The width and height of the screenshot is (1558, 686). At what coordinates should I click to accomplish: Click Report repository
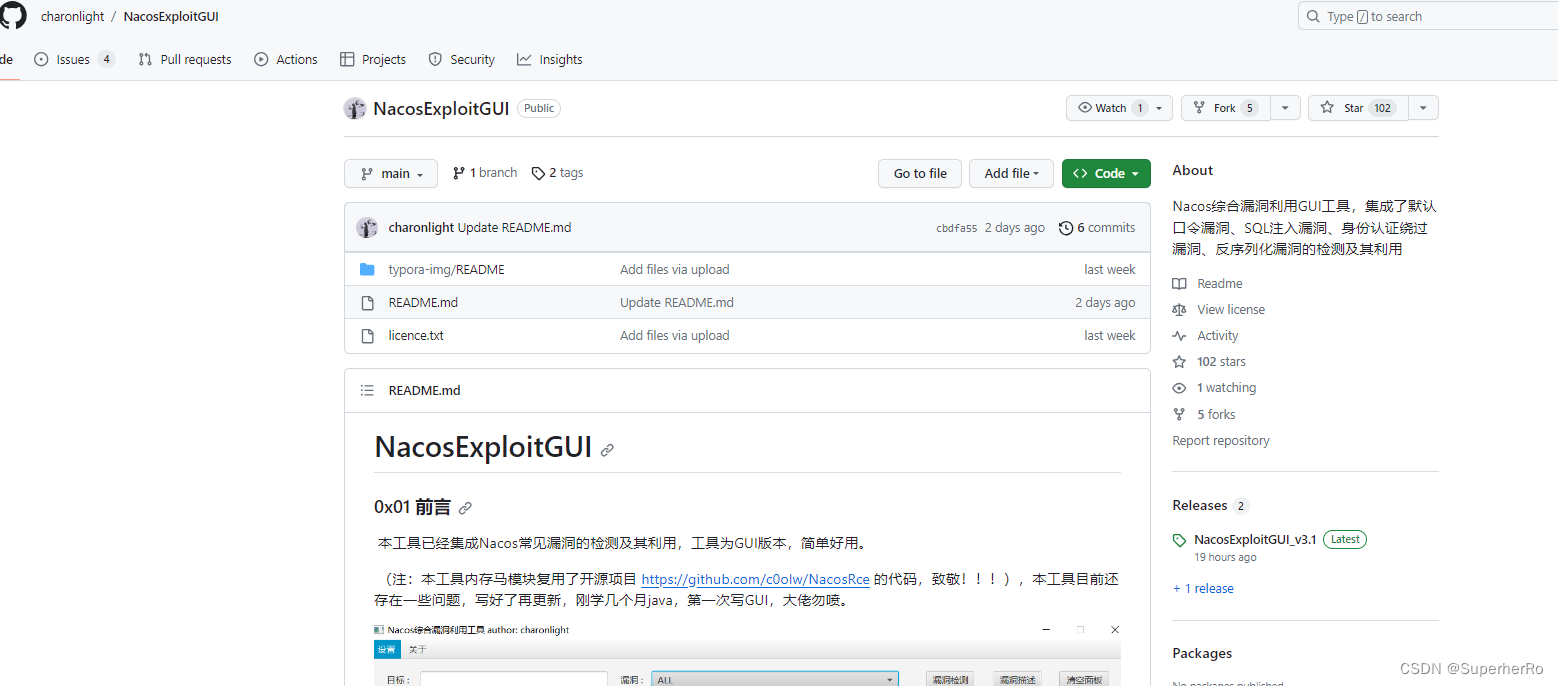(1221, 440)
